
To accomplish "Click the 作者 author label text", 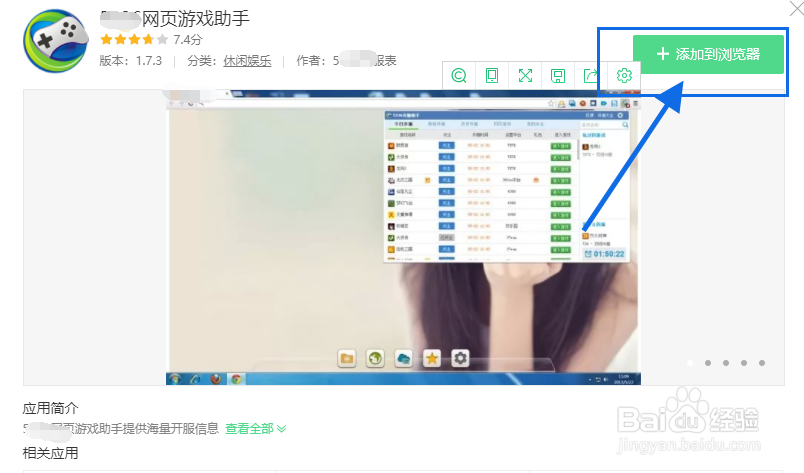I will click(x=311, y=61).
